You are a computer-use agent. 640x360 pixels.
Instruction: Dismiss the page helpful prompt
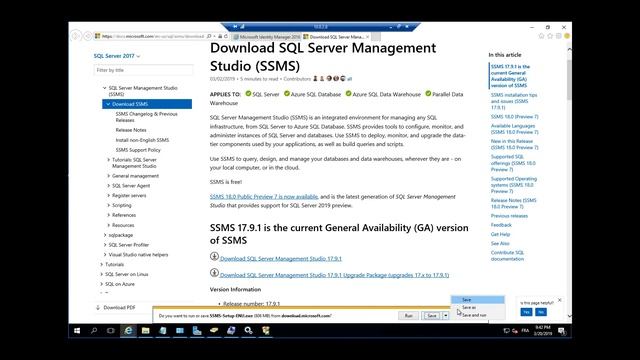(560, 300)
